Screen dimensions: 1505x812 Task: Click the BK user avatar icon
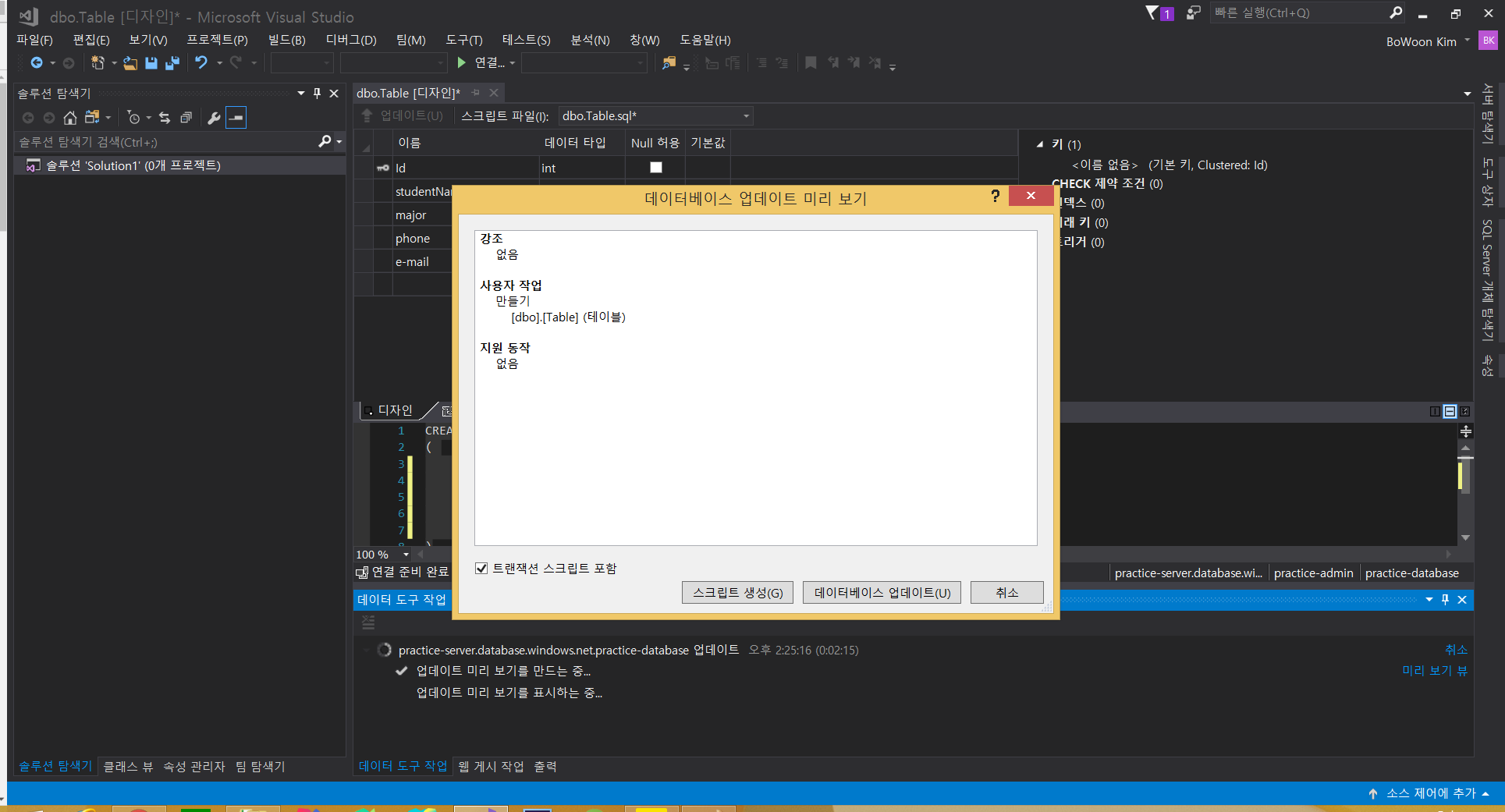click(x=1489, y=41)
